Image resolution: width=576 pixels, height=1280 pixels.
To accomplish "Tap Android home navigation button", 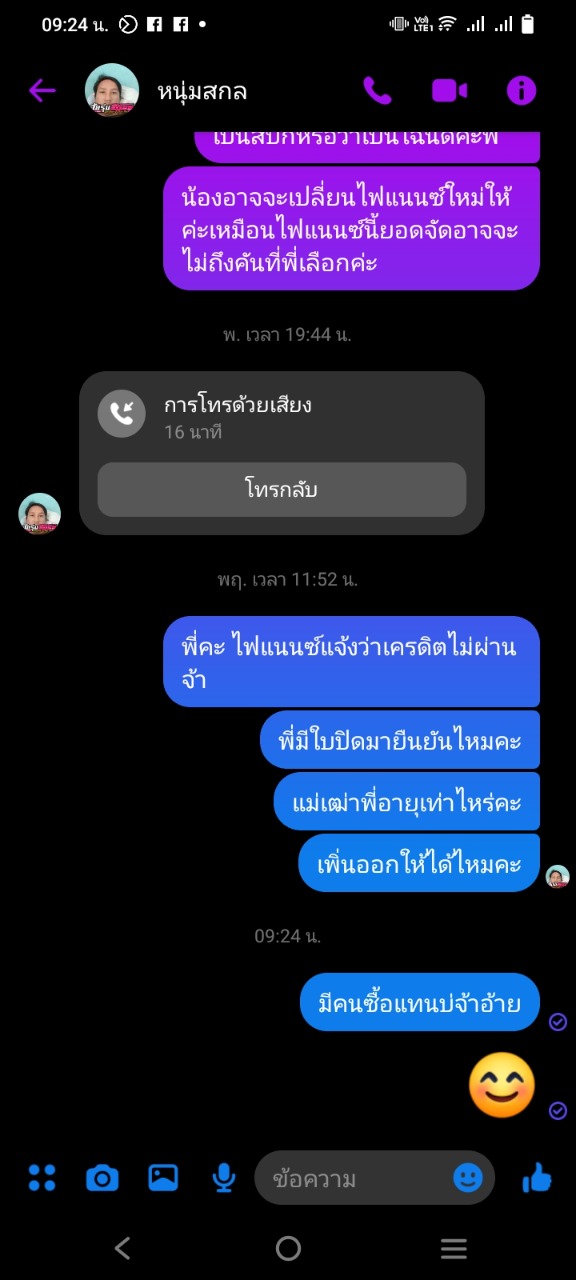I will (x=288, y=1248).
